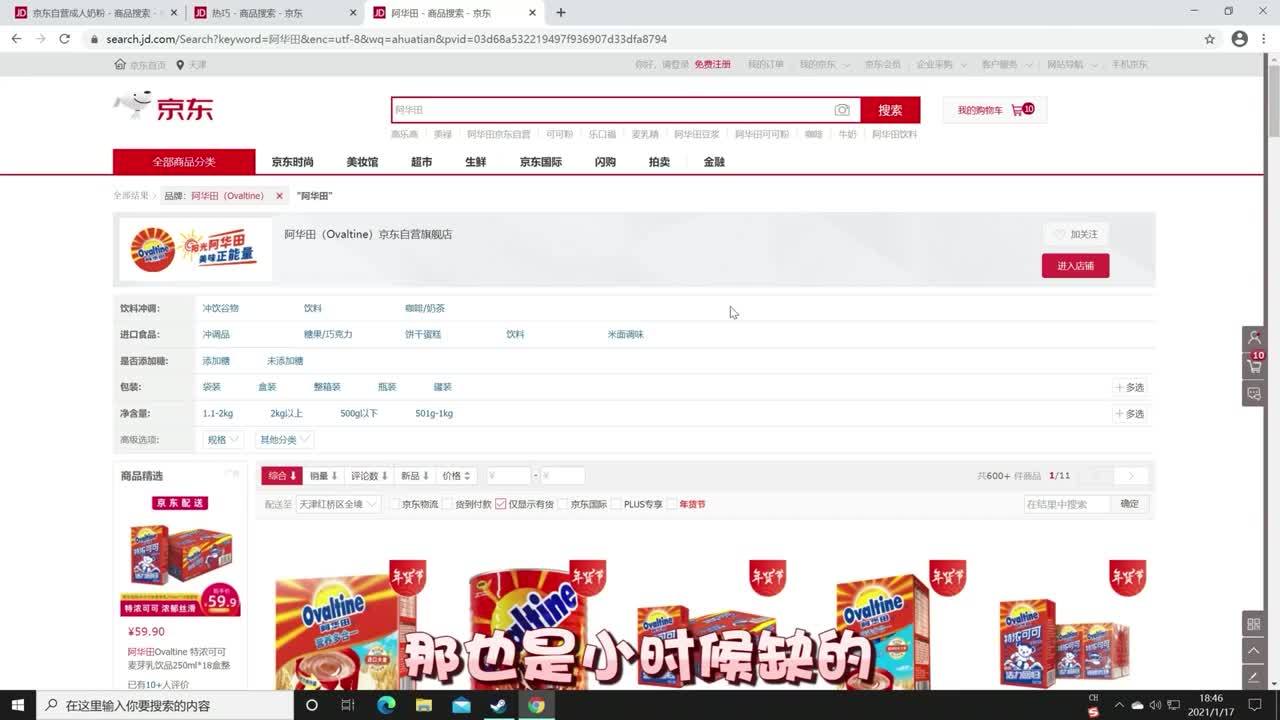Click the Chrome icon on the taskbar
The height and width of the screenshot is (720, 1280).
(536, 705)
